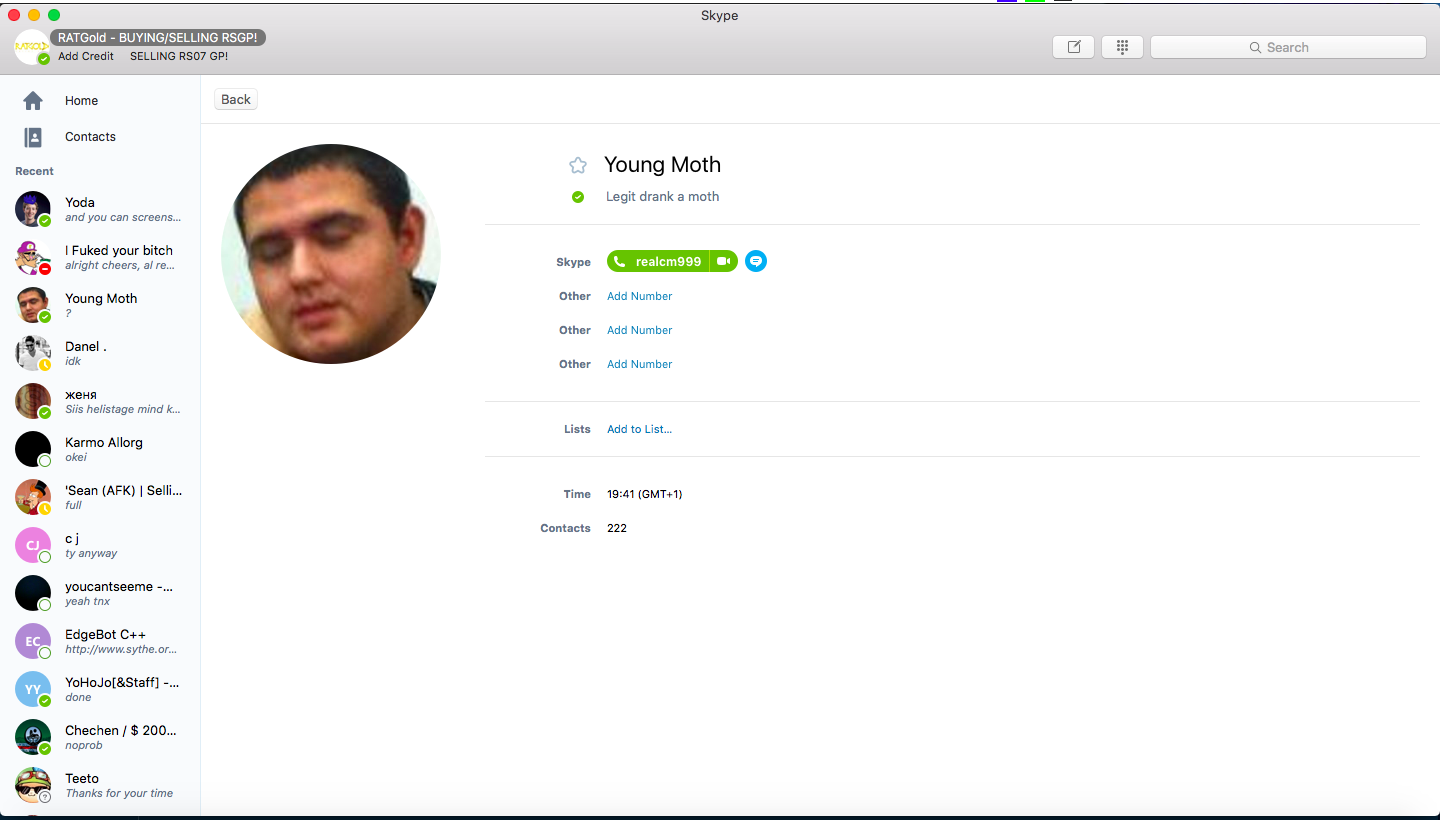Call realcm999 using the green phone button
This screenshot has width=1440, height=820.
pos(658,261)
